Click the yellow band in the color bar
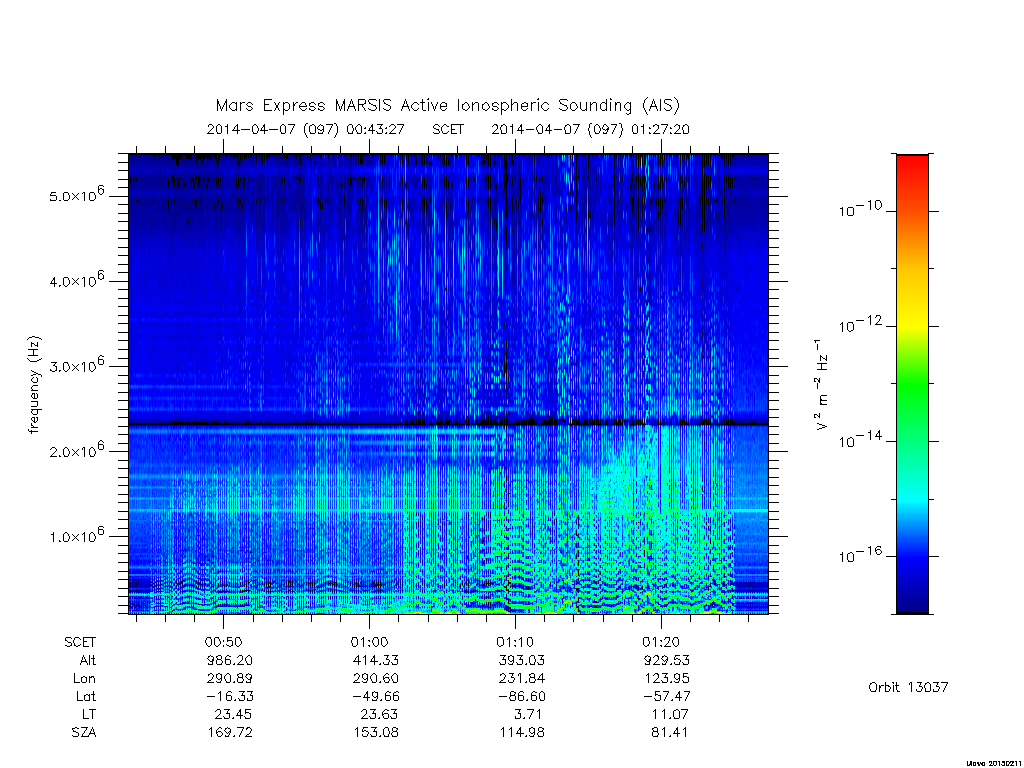The image size is (1024, 768). coord(912,321)
